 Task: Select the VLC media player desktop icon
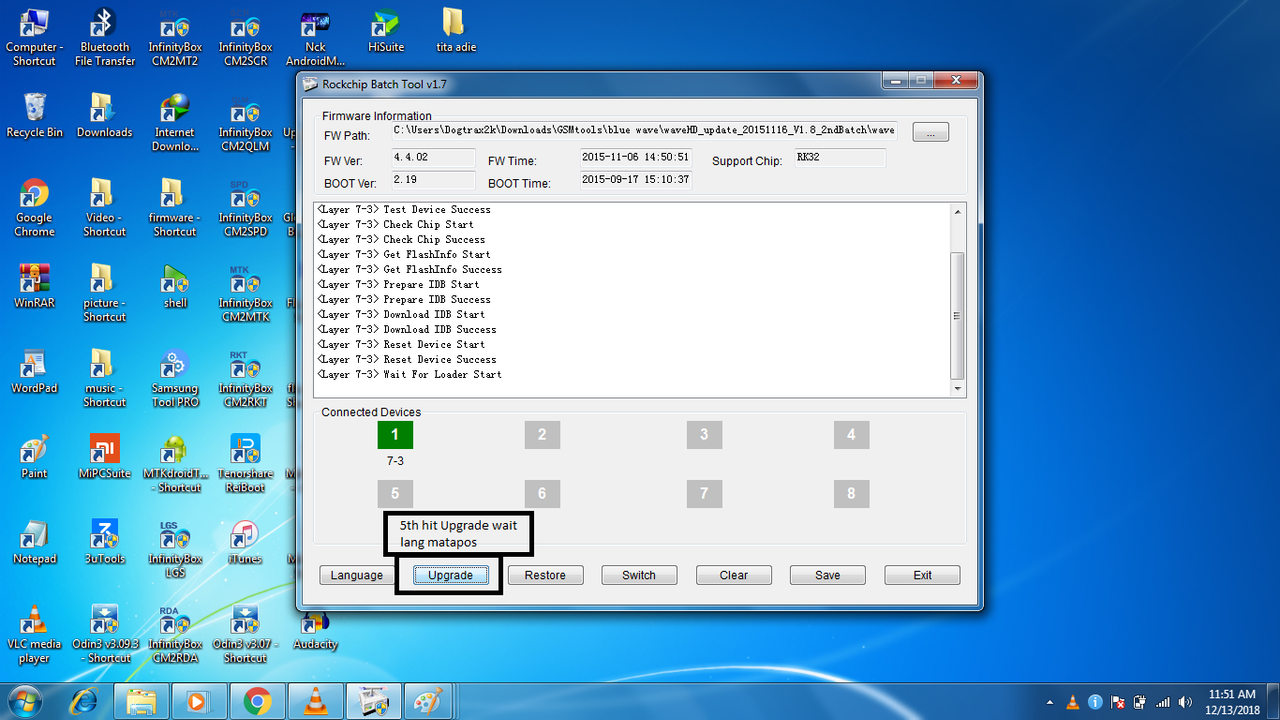pyautogui.click(x=34, y=634)
